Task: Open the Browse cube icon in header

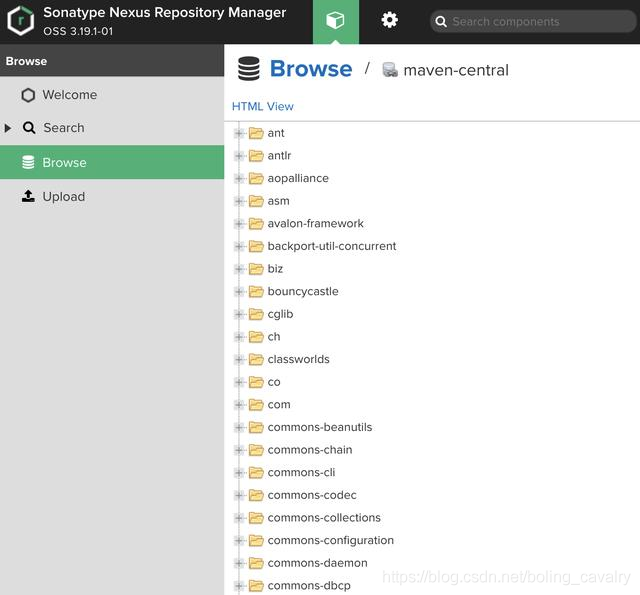Action: tap(336, 21)
